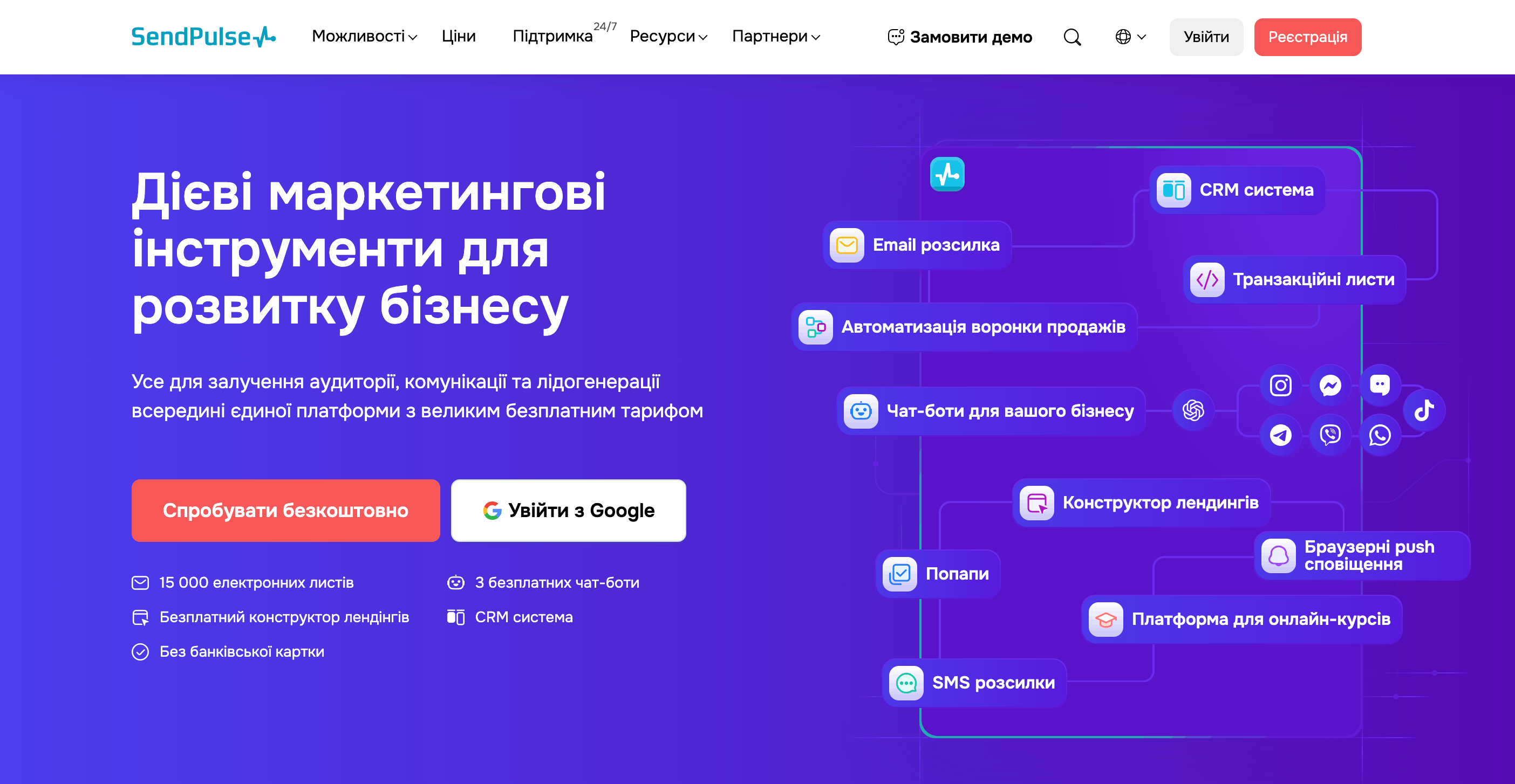The image size is (1515, 784).
Task: Click the Попапи card
Action: tap(938, 574)
